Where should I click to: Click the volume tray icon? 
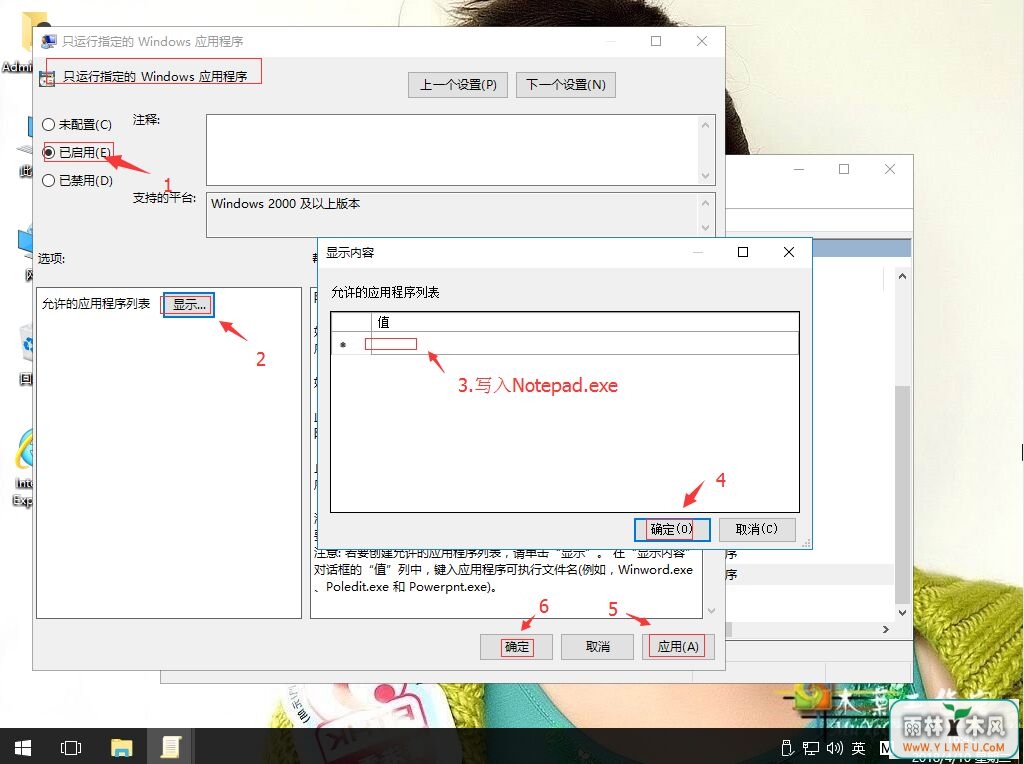tap(834, 748)
